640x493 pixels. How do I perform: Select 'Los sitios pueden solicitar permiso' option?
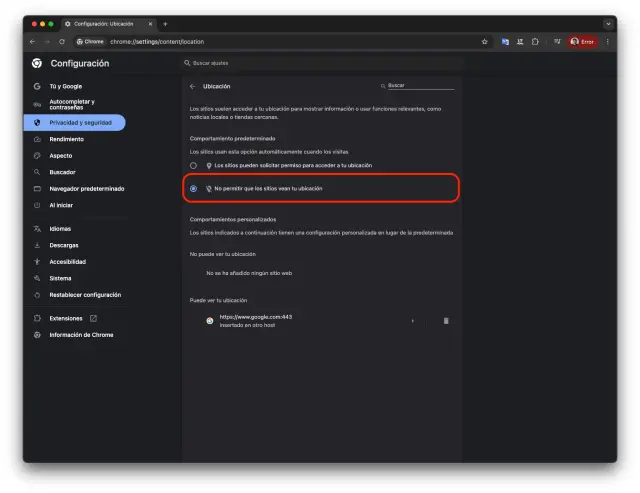pos(194,165)
